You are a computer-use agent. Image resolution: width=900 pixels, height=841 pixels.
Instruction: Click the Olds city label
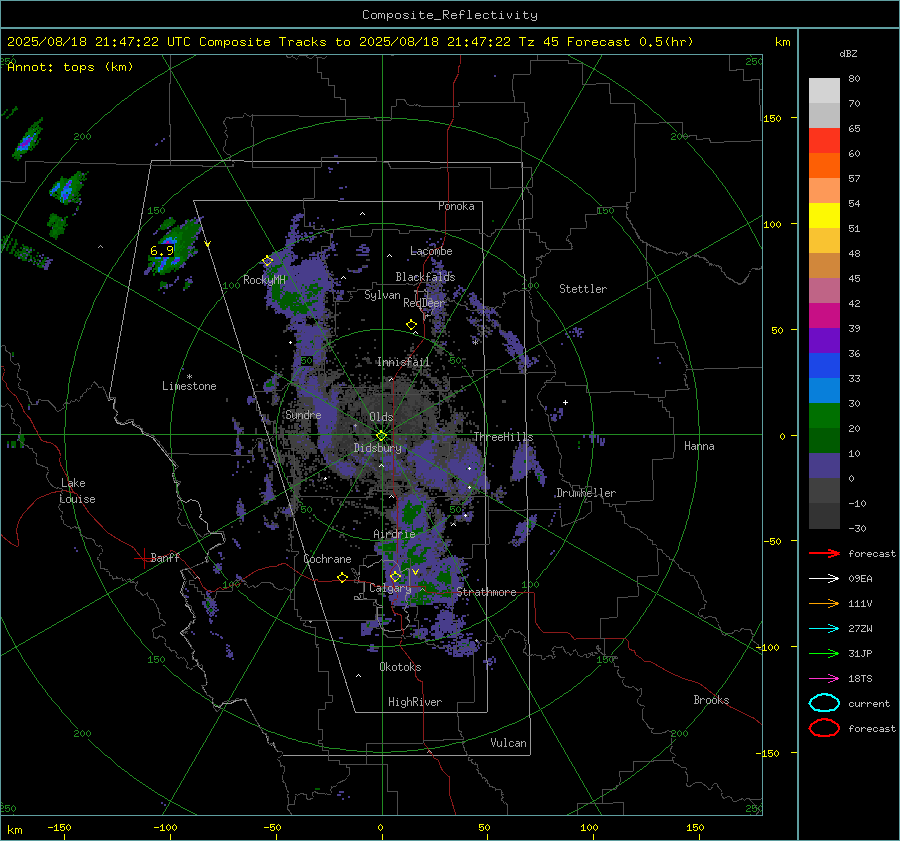coord(381,417)
